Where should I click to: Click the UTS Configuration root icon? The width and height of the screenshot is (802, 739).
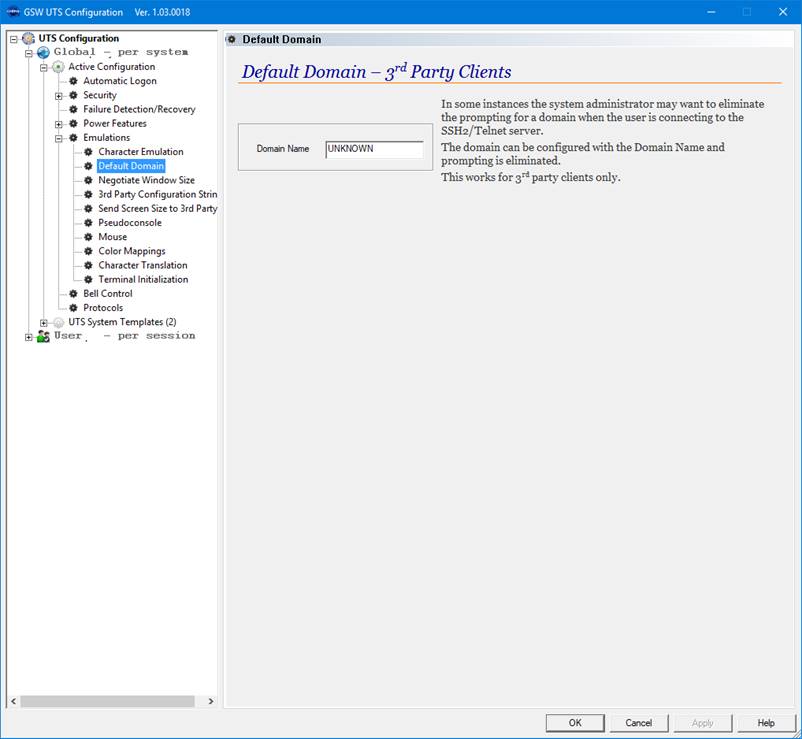pos(28,38)
